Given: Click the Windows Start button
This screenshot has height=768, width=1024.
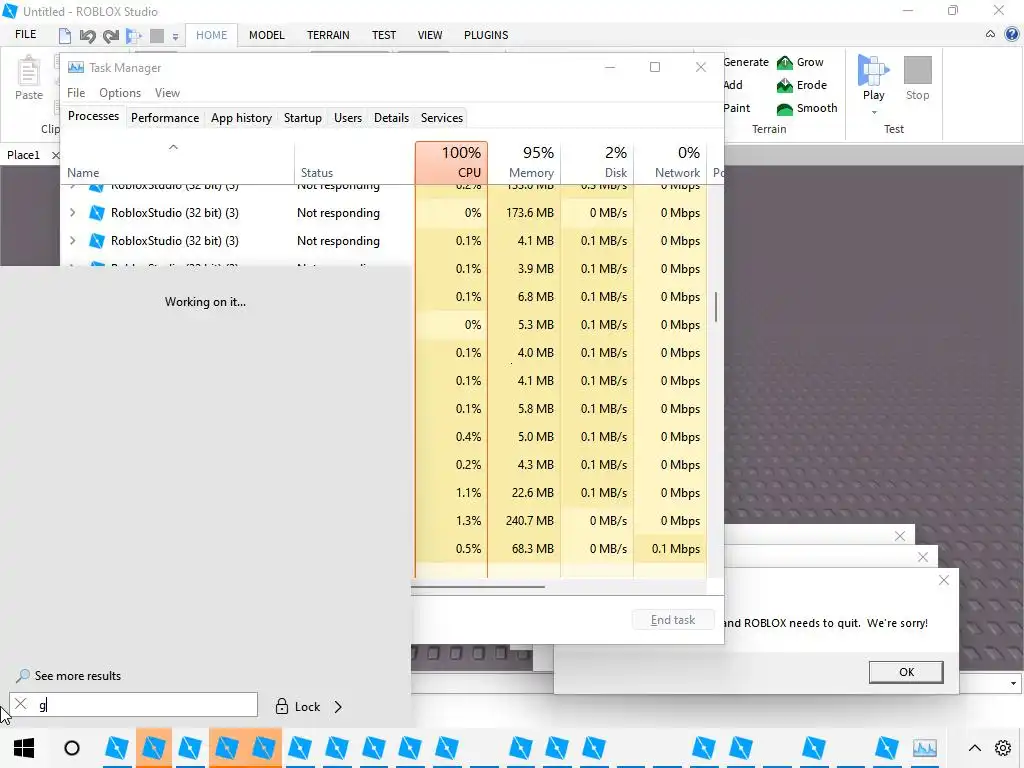Looking at the screenshot, I should tap(24, 748).
